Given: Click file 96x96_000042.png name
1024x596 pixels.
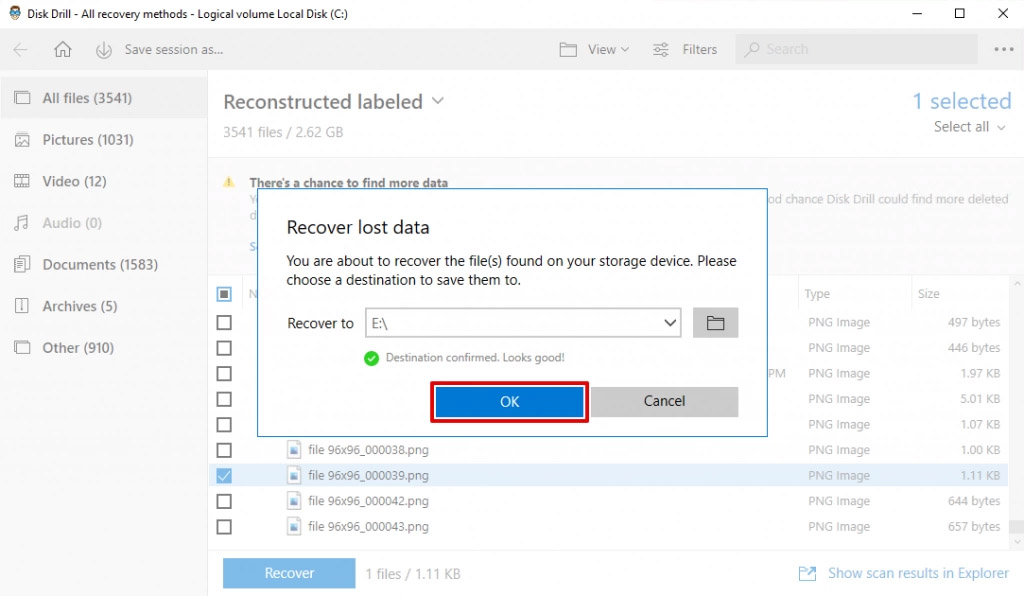Looking at the screenshot, I should (x=368, y=501).
